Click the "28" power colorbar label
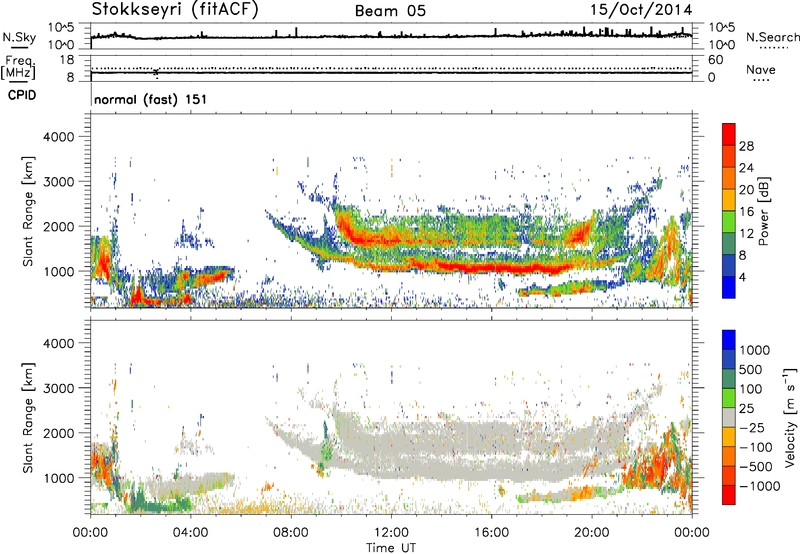 pos(746,146)
